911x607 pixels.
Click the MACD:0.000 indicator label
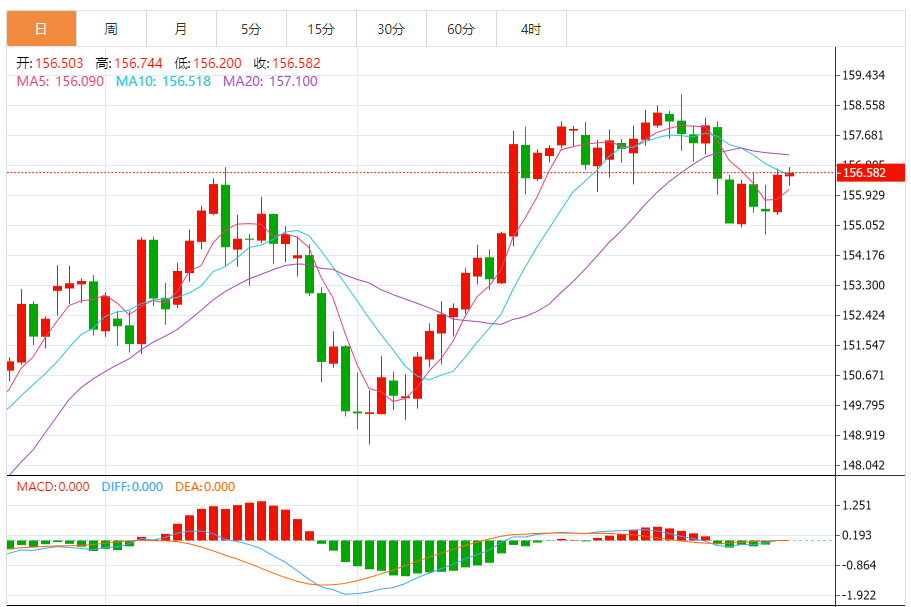[x=53, y=487]
